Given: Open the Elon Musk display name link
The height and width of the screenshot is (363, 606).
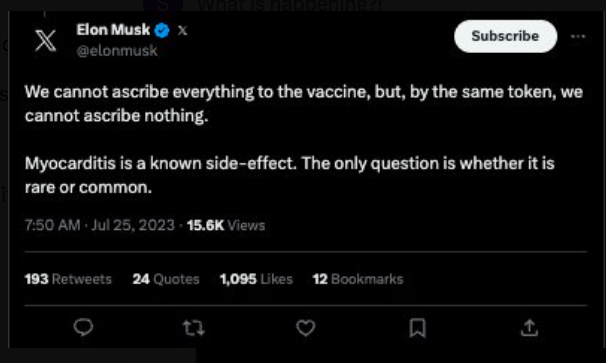Looking at the screenshot, I should pyautogui.click(x=113, y=30).
